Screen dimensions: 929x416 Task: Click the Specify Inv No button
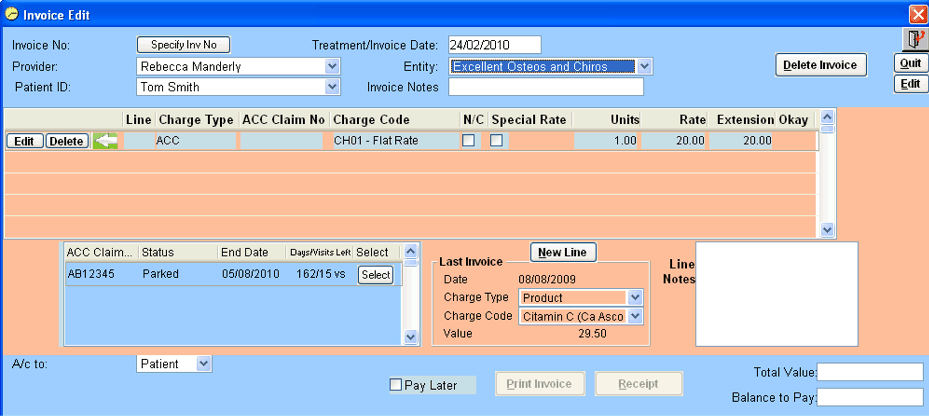point(183,44)
